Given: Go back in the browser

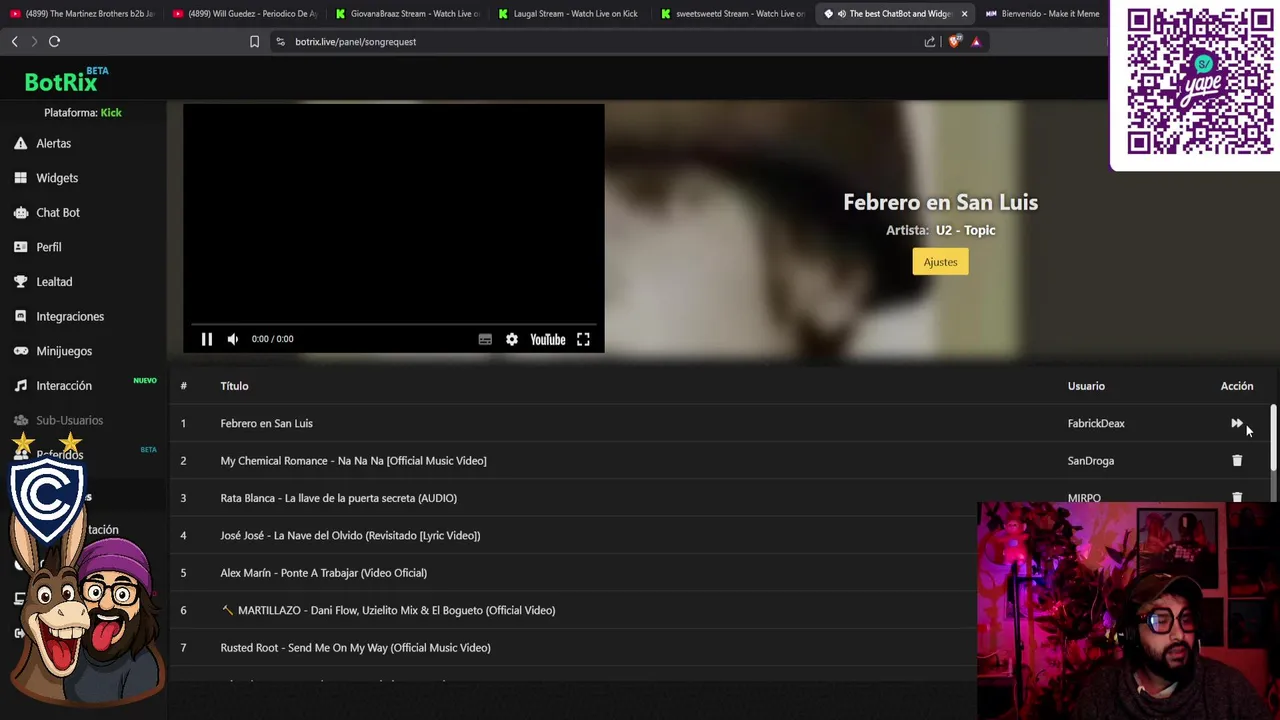Looking at the screenshot, I should click(14, 41).
